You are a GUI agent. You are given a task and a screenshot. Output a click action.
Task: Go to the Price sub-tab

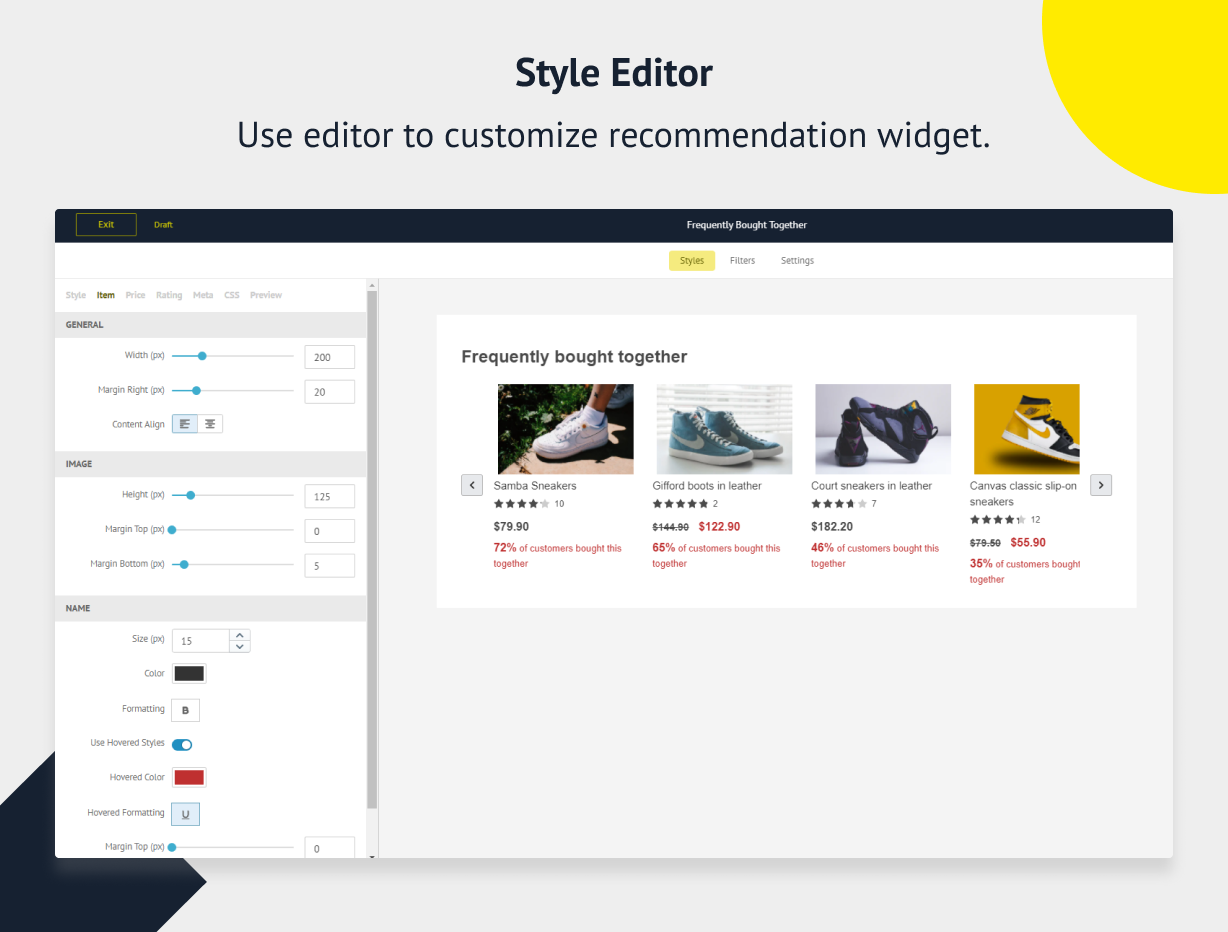click(135, 295)
